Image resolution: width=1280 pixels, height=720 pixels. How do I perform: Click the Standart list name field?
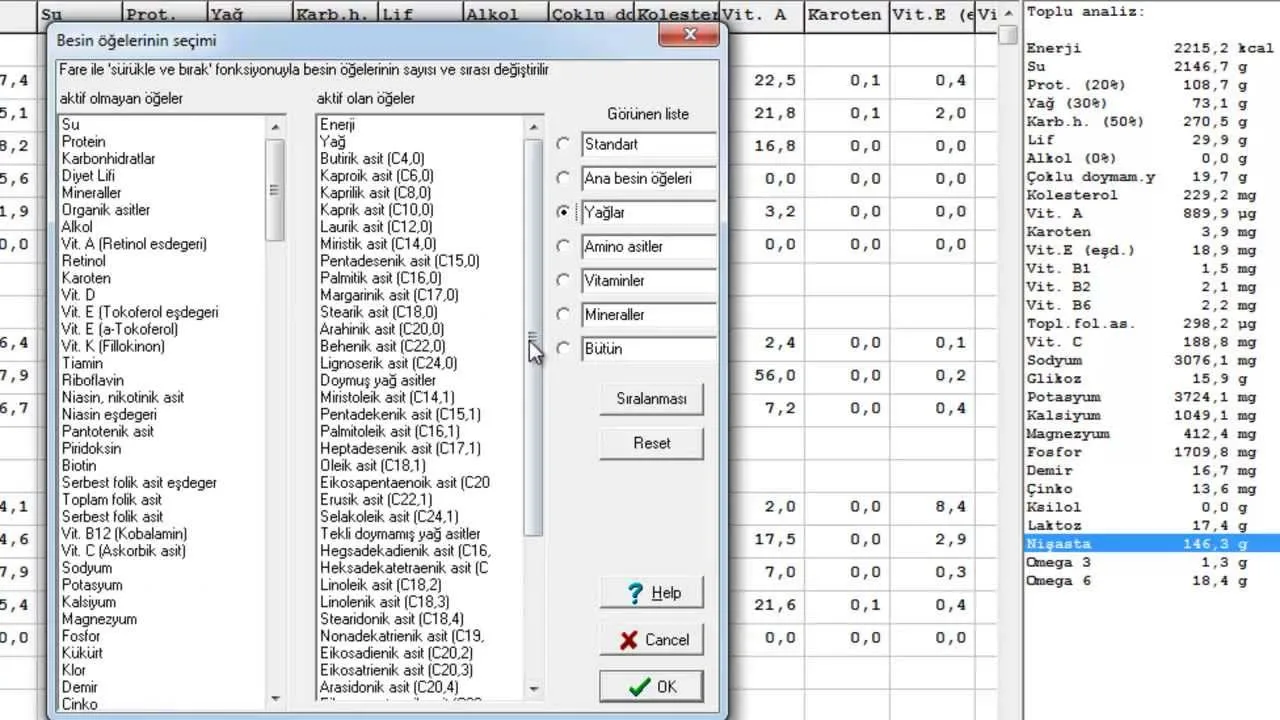click(x=649, y=144)
